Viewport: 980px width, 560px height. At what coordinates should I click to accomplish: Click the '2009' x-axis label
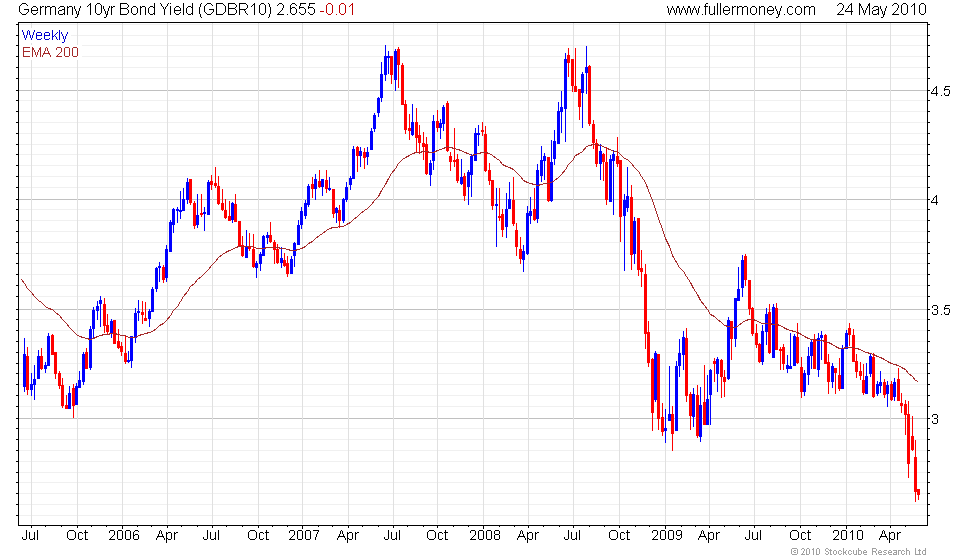pyautogui.click(x=666, y=535)
